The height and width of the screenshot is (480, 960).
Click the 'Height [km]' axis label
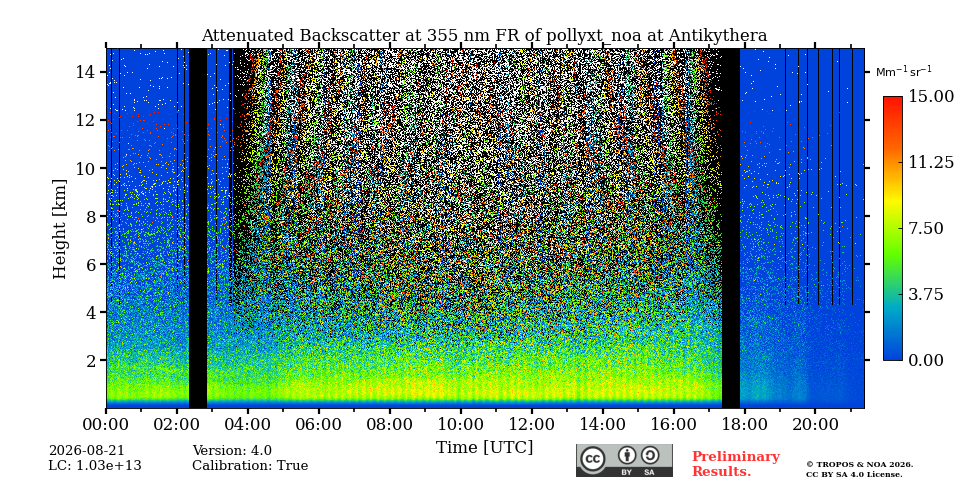click(x=59, y=228)
